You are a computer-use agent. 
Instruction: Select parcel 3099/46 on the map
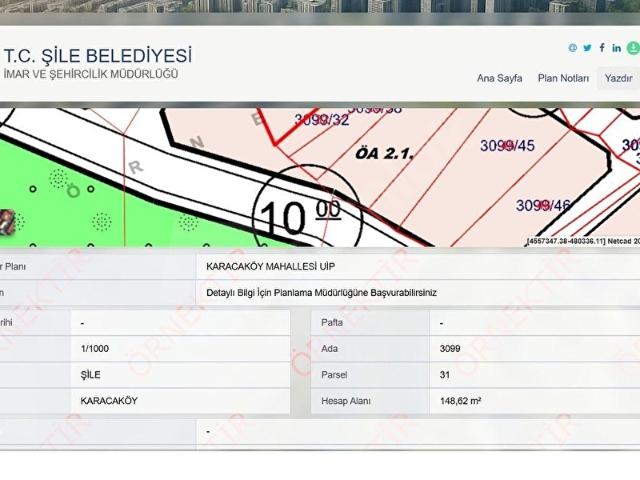click(543, 205)
